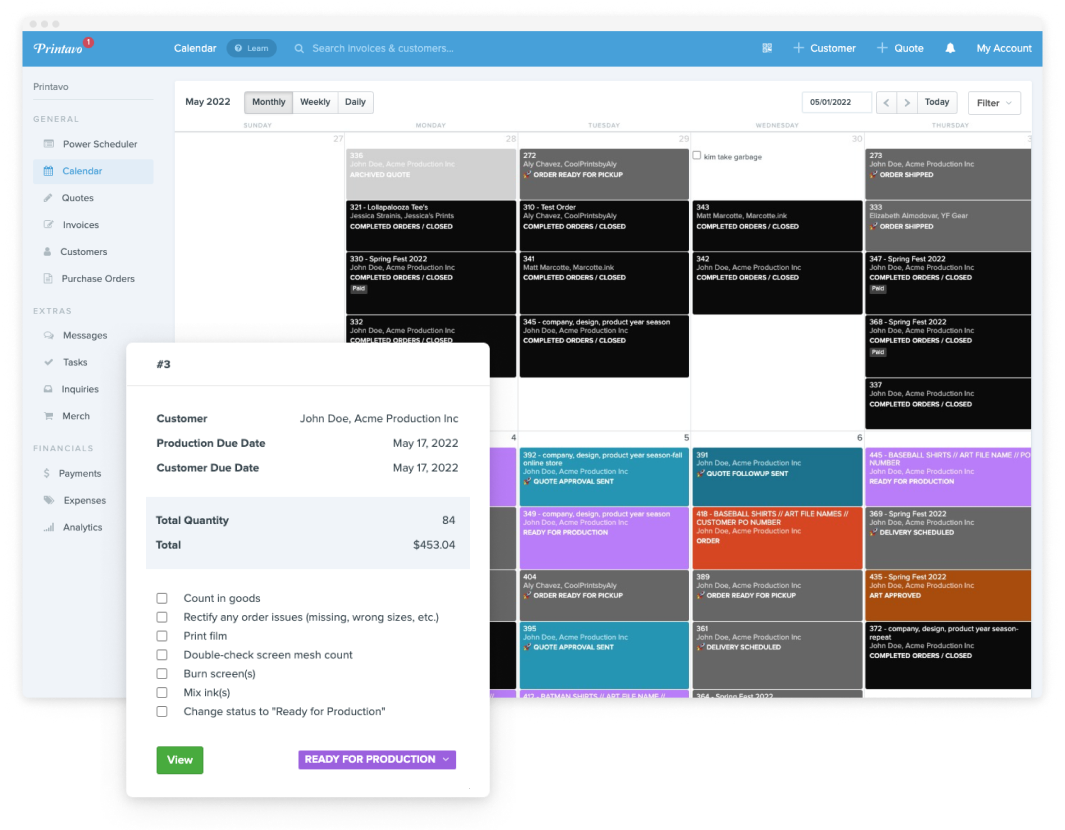
Task: Click the green View button
Action: click(x=180, y=760)
